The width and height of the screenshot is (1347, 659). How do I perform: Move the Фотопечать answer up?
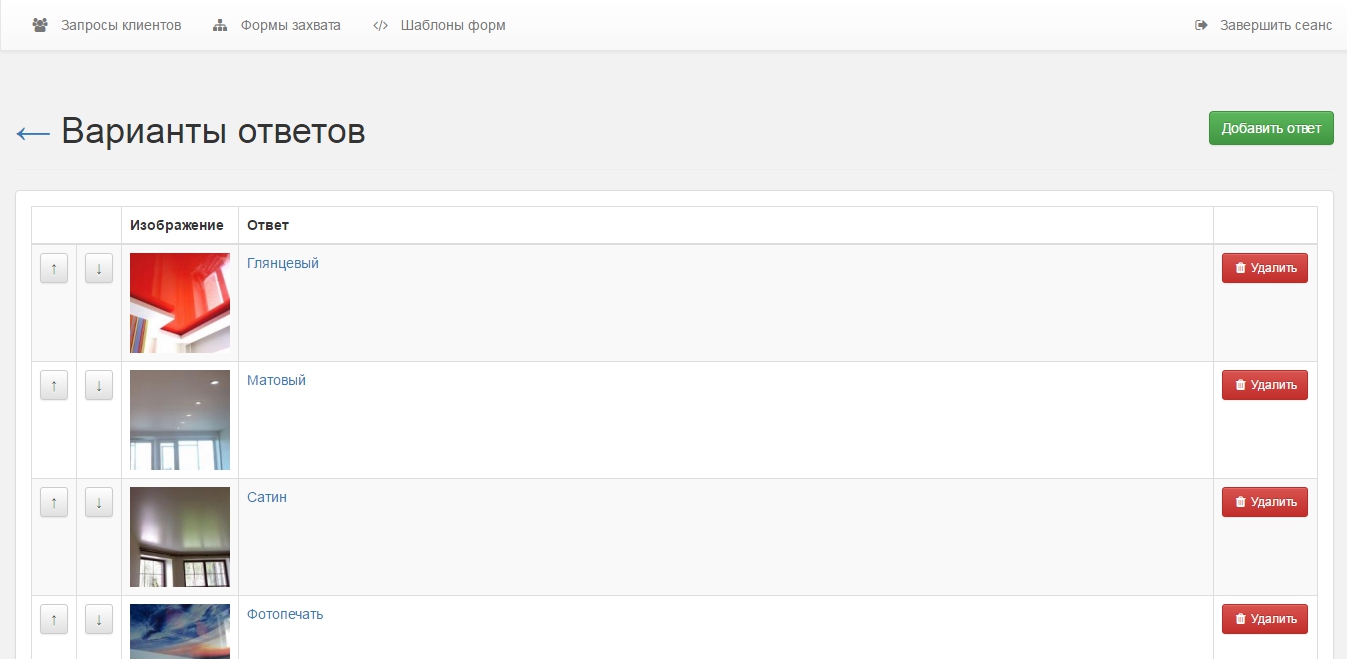(54, 619)
